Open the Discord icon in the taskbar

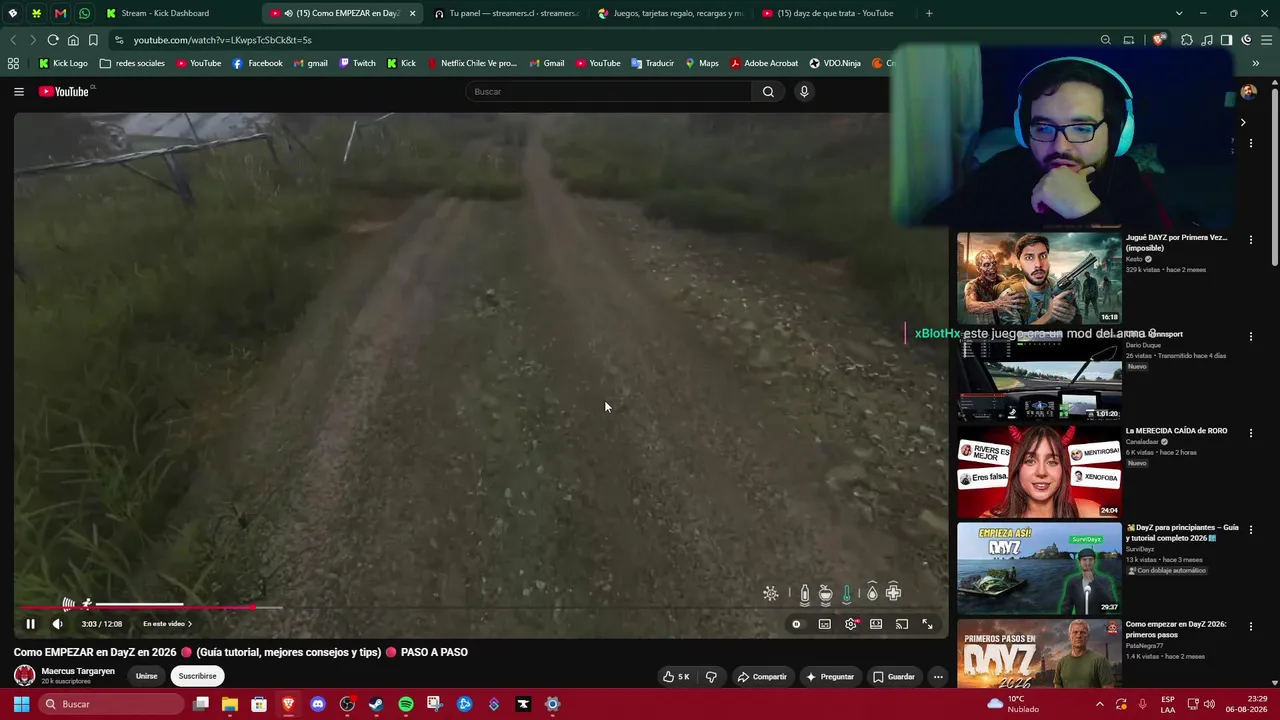pos(318,704)
